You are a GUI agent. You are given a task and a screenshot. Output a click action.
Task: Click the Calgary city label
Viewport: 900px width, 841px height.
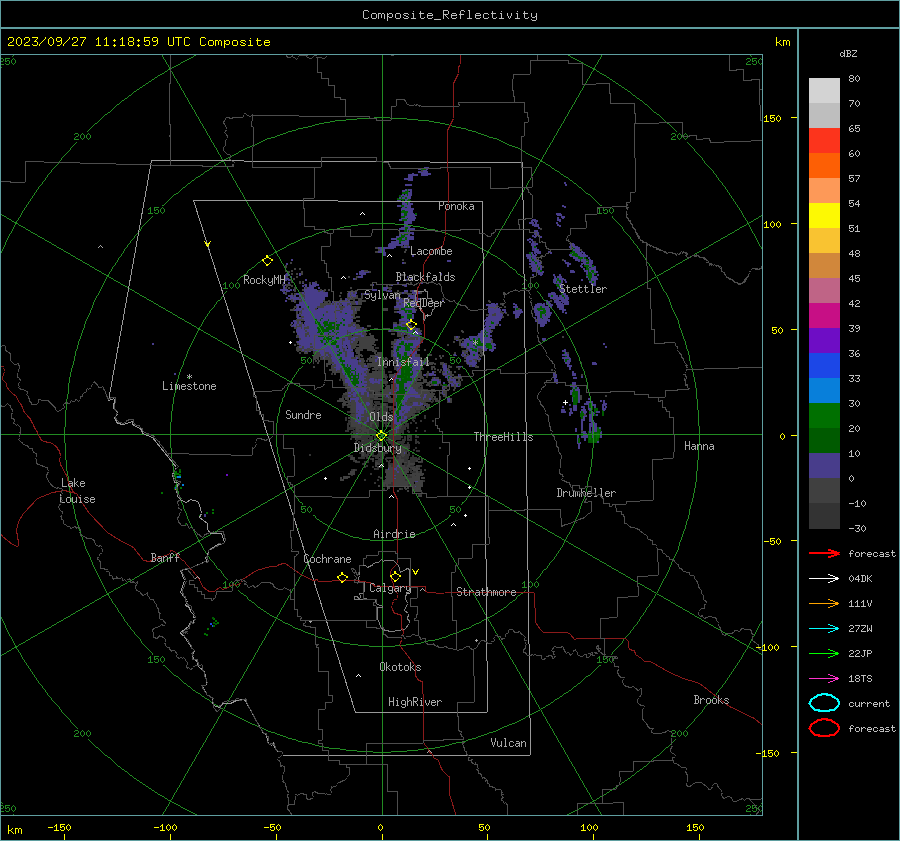pyautogui.click(x=390, y=588)
